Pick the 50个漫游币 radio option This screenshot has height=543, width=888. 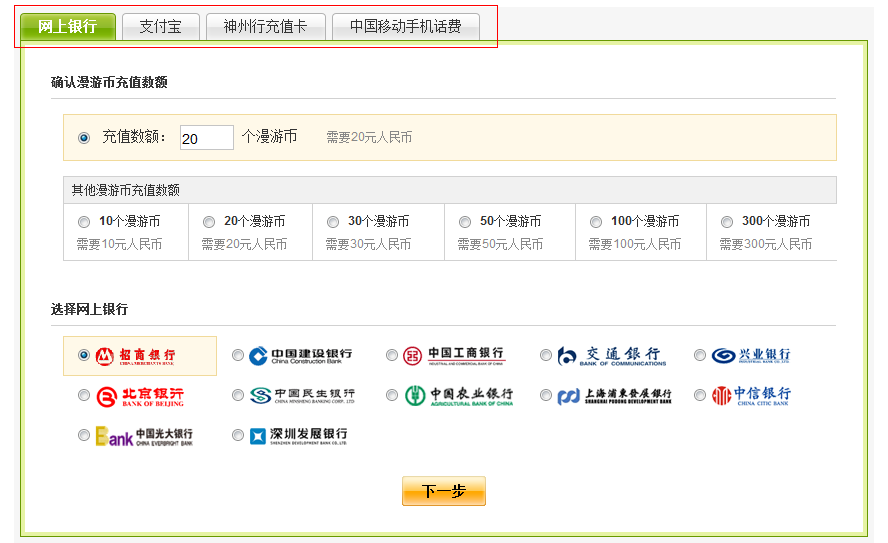tap(465, 221)
